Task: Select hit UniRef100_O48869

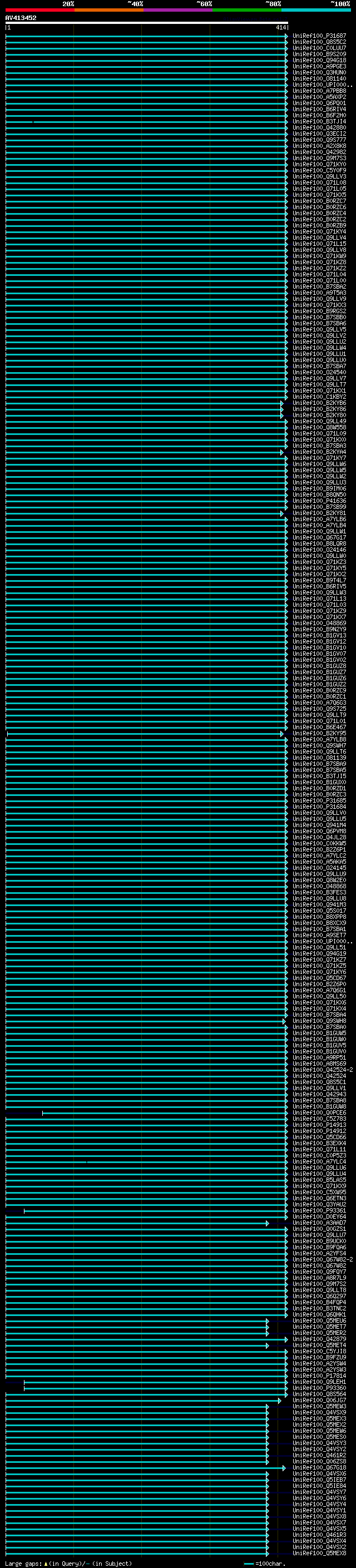Action: [x=319, y=624]
